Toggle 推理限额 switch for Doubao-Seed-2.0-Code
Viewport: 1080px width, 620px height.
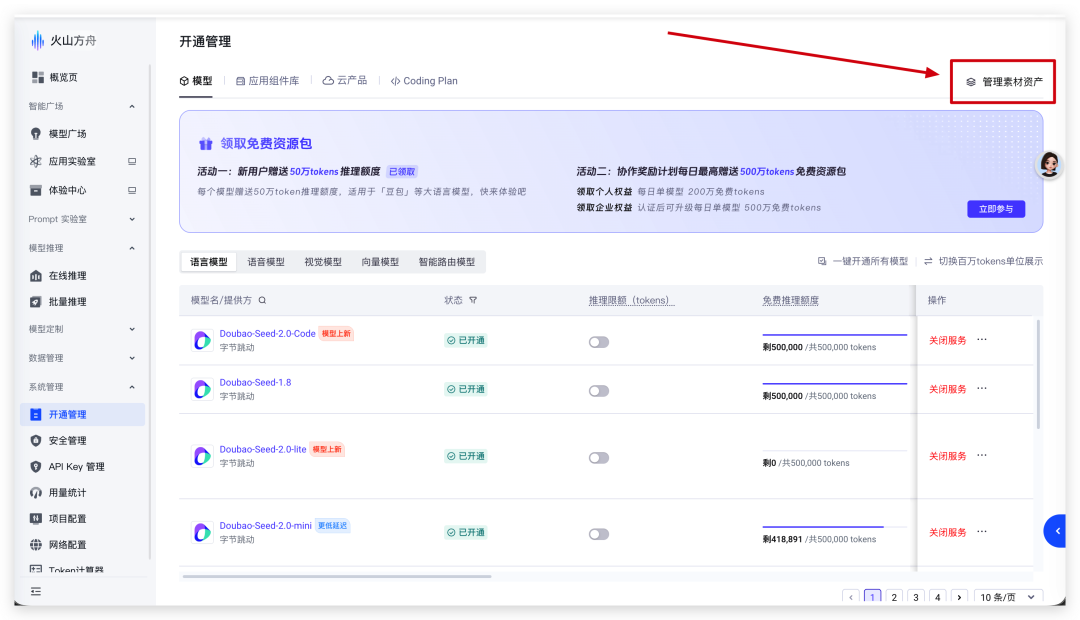point(599,342)
